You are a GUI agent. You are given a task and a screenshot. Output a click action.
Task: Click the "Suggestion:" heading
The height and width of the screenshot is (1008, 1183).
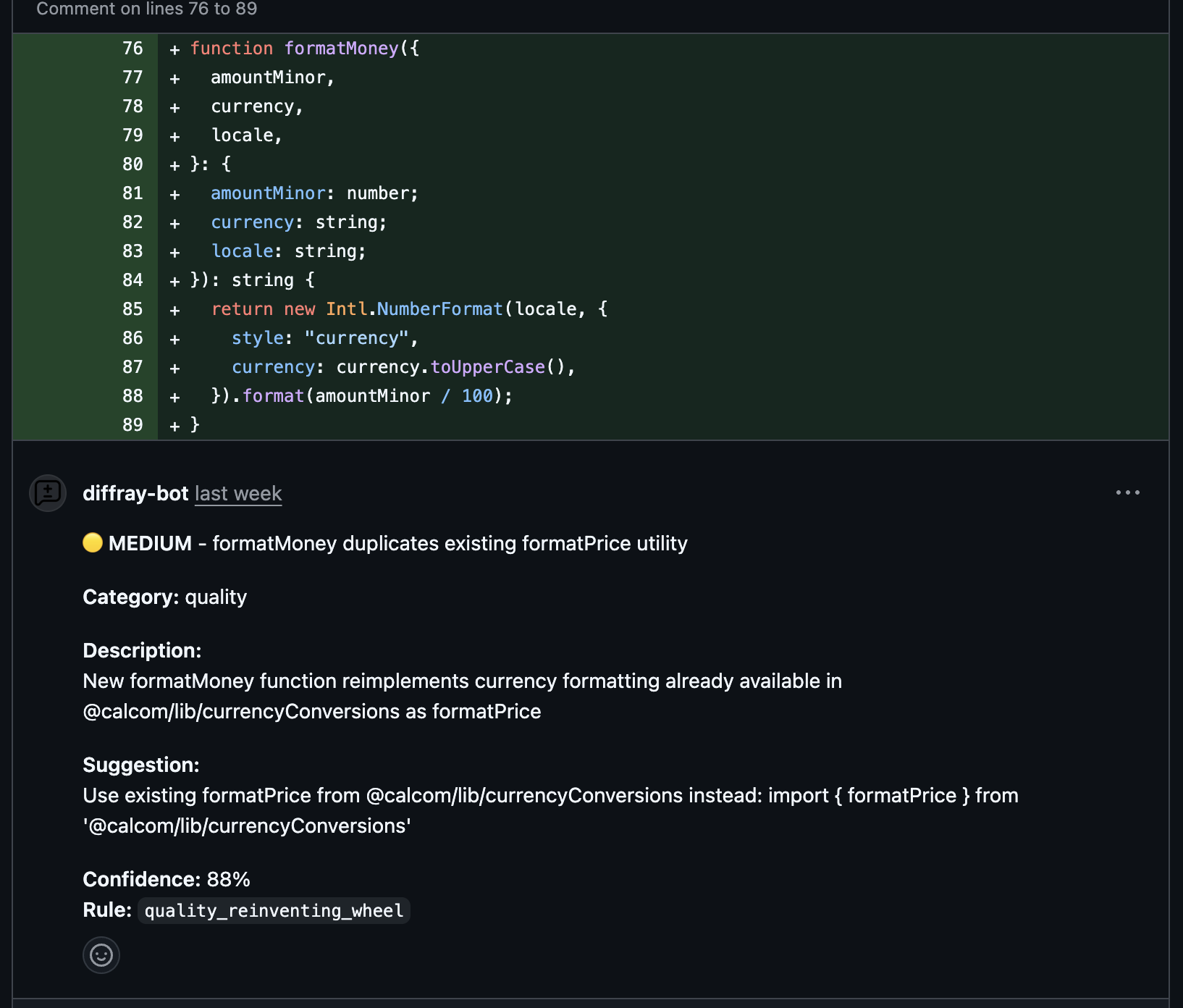tap(141, 765)
